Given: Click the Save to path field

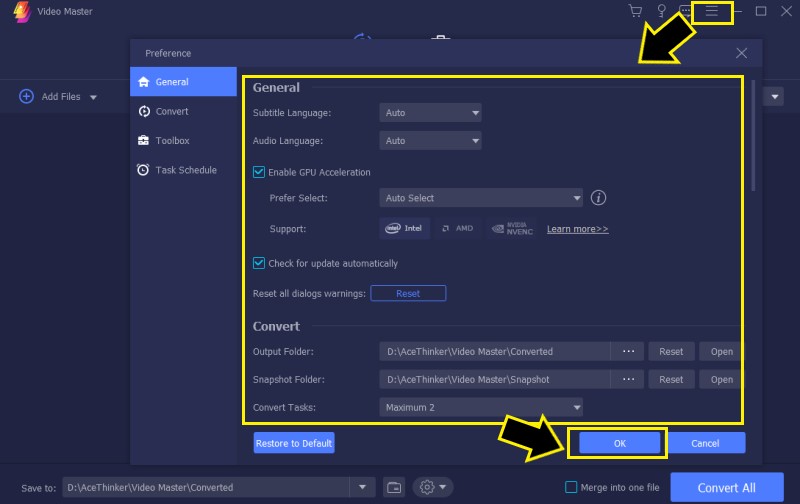Looking at the screenshot, I should (x=206, y=487).
